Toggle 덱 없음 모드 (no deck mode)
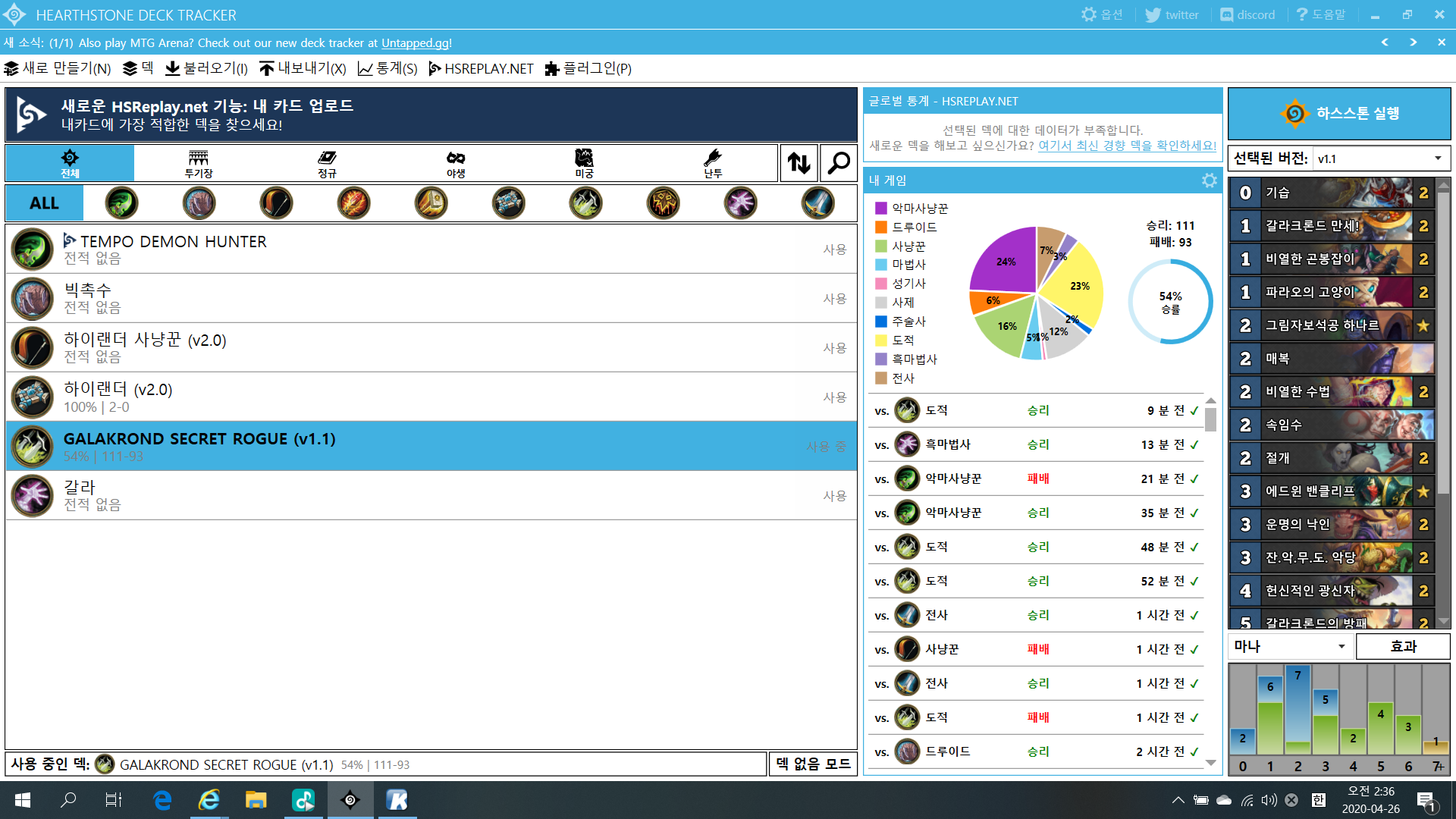1456x819 pixels. (813, 764)
